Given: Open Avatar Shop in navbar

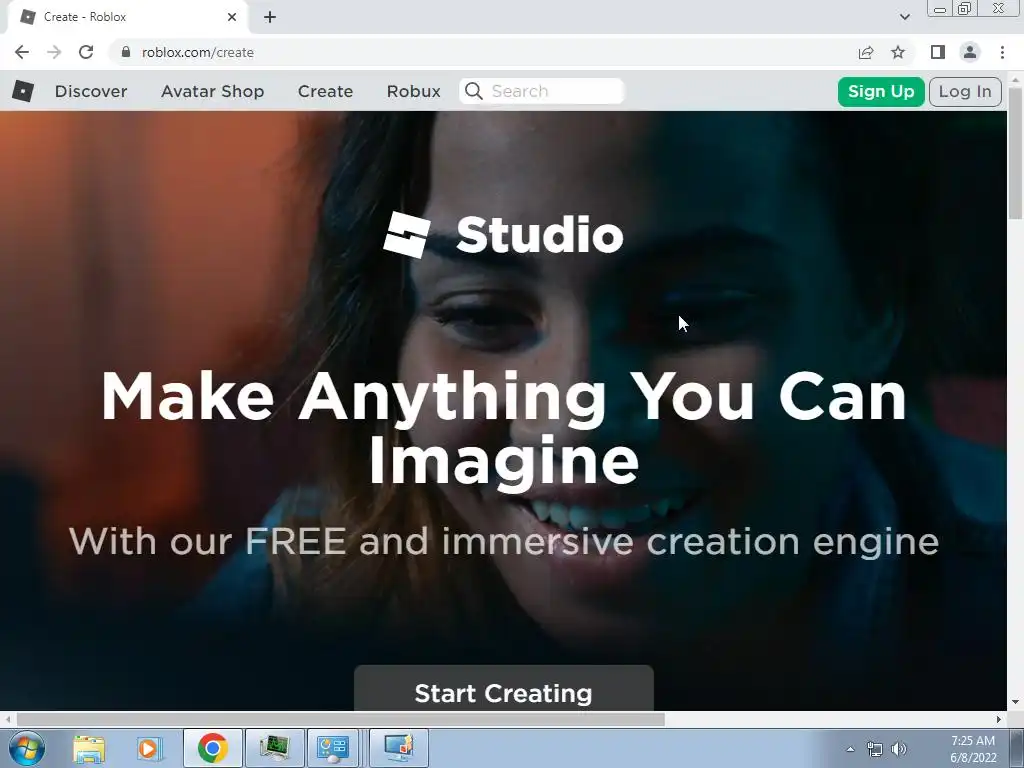Looking at the screenshot, I should coord(212,91).
